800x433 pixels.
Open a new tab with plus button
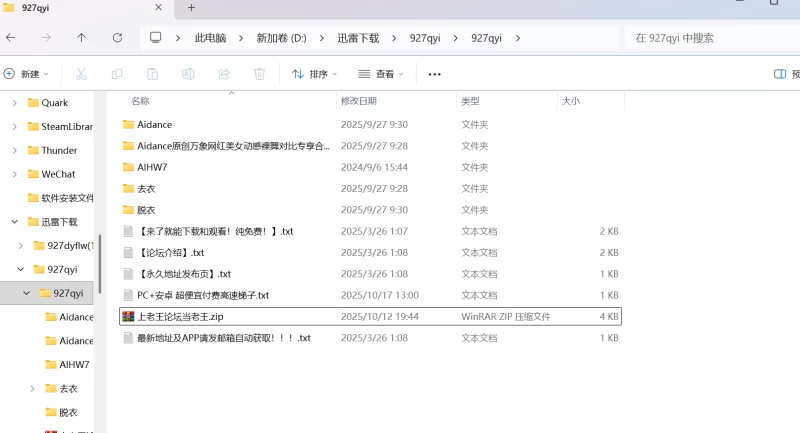point(191,8)
